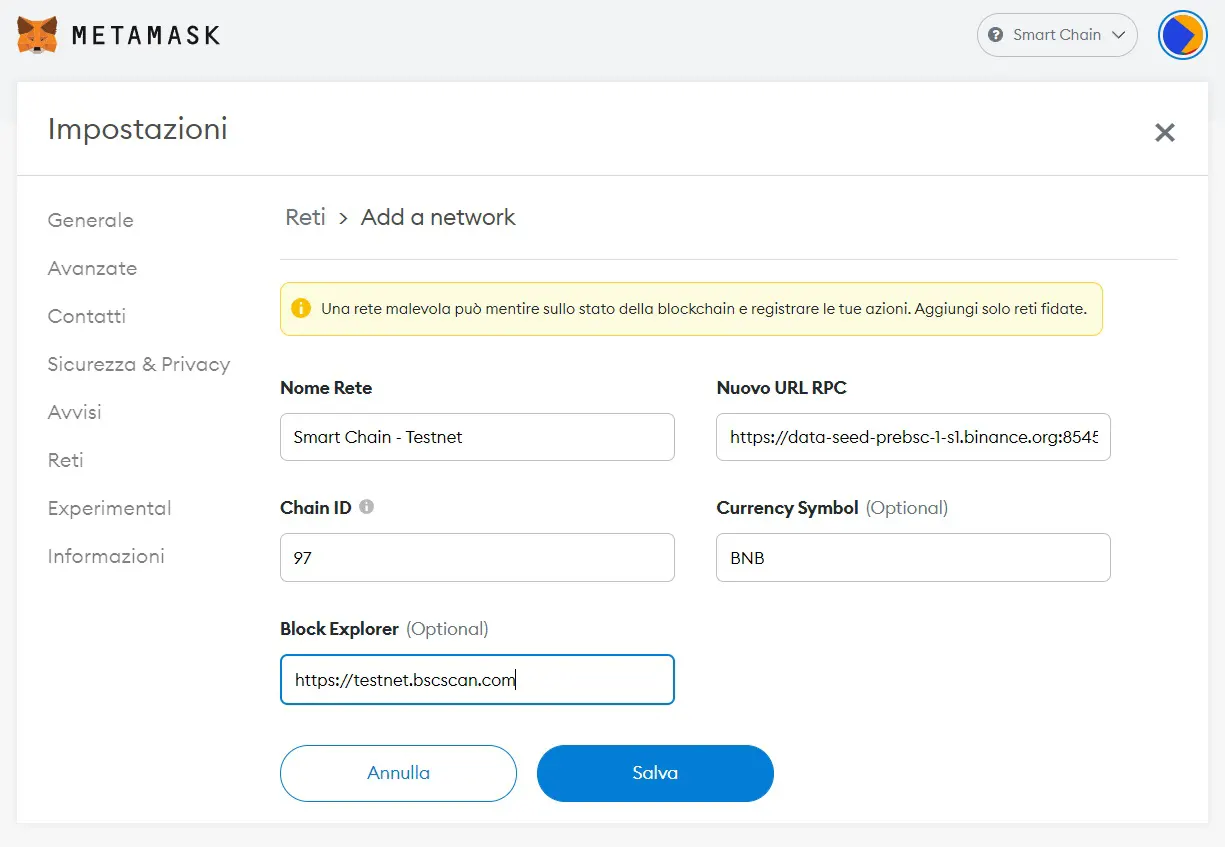Screen dimensions: 1225x847
Task: Open the Experimental settings tab
Action: [x=110, y=508]
